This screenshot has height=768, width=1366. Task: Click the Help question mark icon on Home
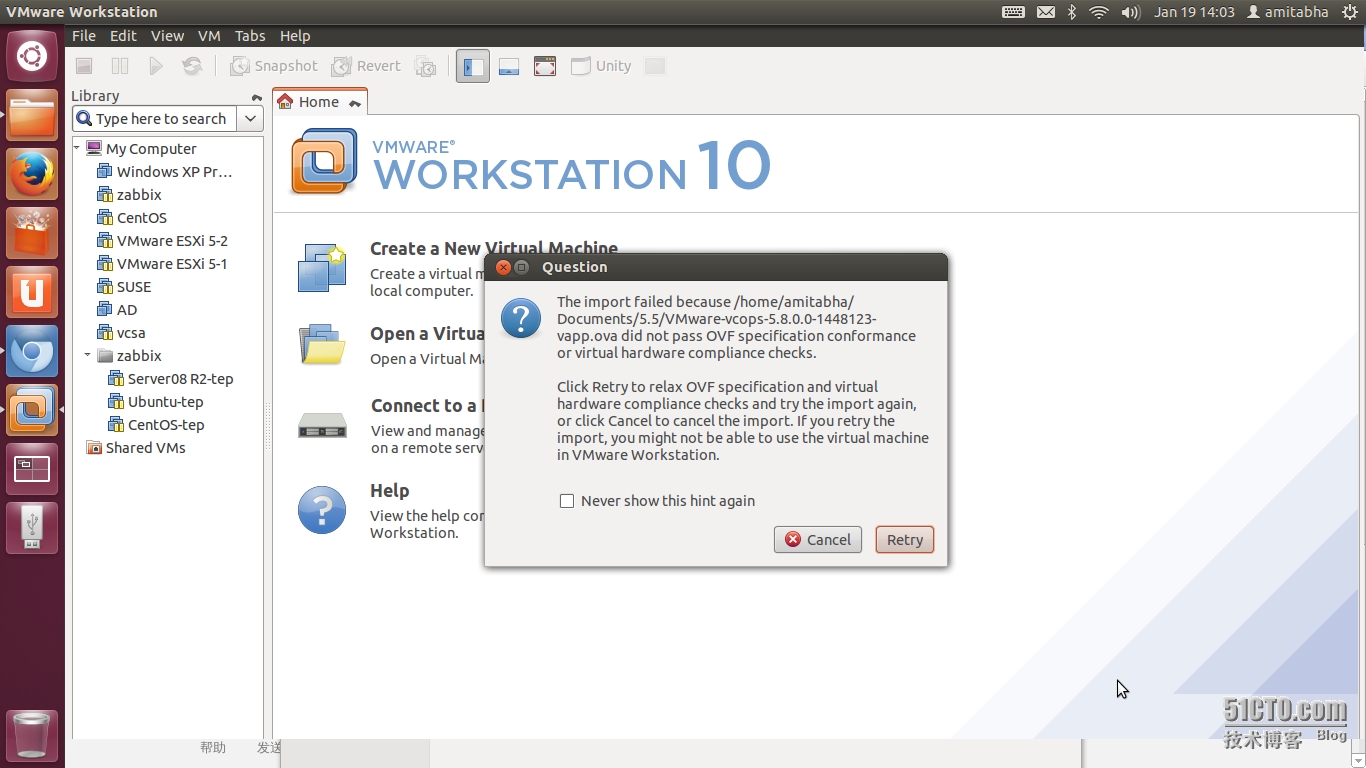[x=322, y=509]
